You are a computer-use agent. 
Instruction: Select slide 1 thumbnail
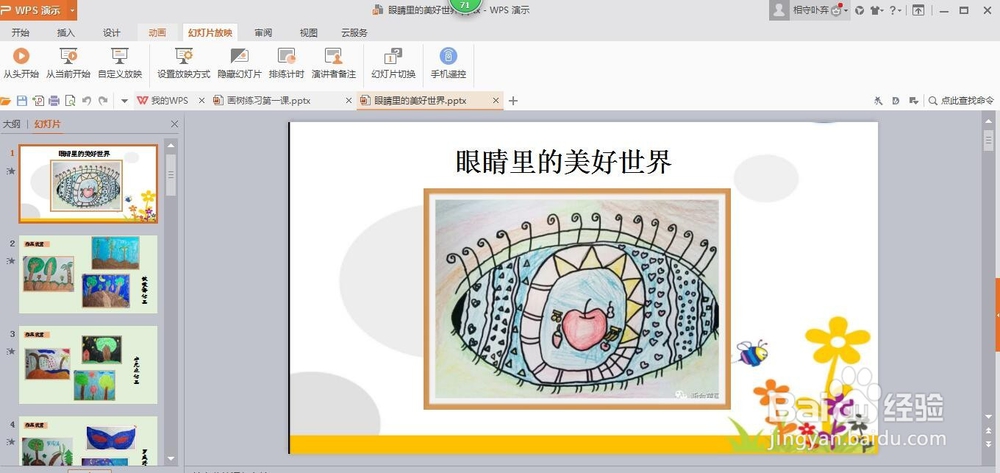pos(88,184)
